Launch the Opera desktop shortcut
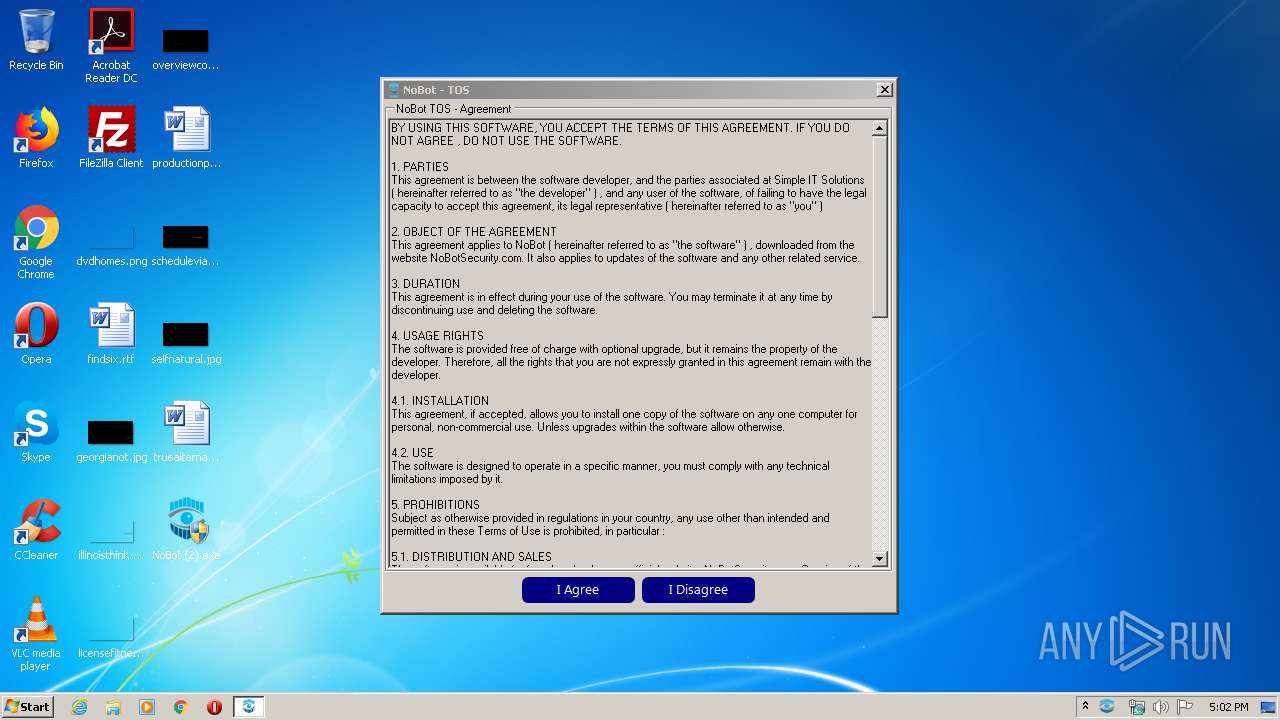Image resolution: width=1280 pixels, height=720 pixels. (x=36, y=334)
